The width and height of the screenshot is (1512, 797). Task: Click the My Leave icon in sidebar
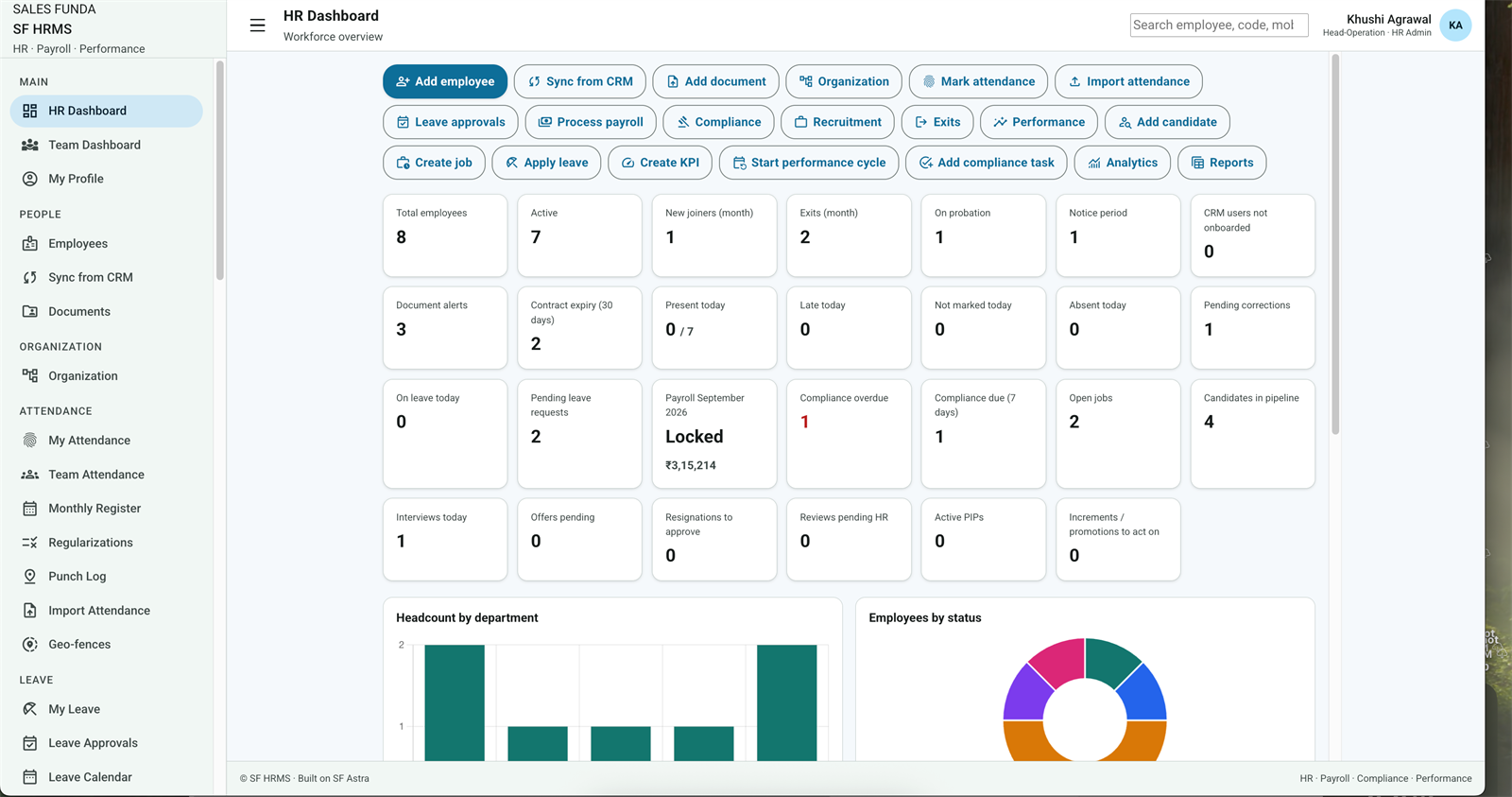tap(30, 709)
